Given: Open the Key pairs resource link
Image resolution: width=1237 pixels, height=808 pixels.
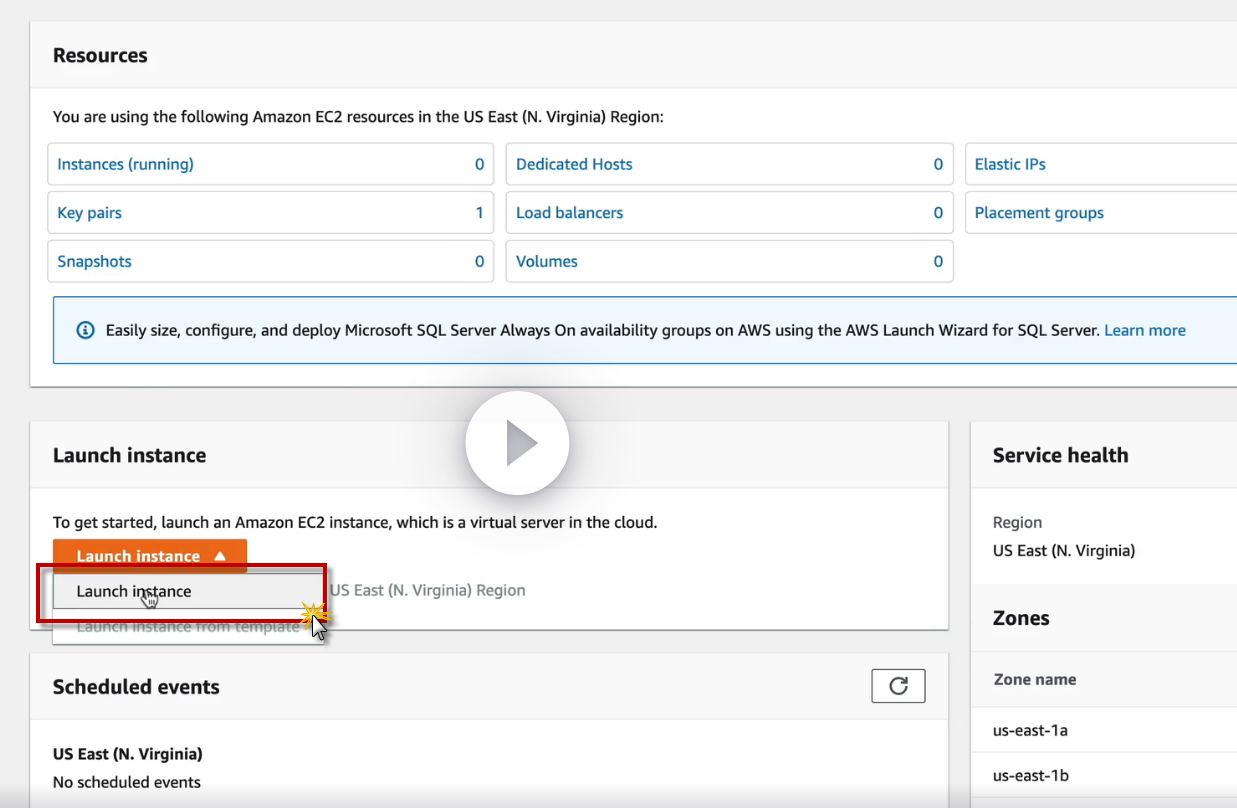Looking at the screenshot, I should [89, 213].
